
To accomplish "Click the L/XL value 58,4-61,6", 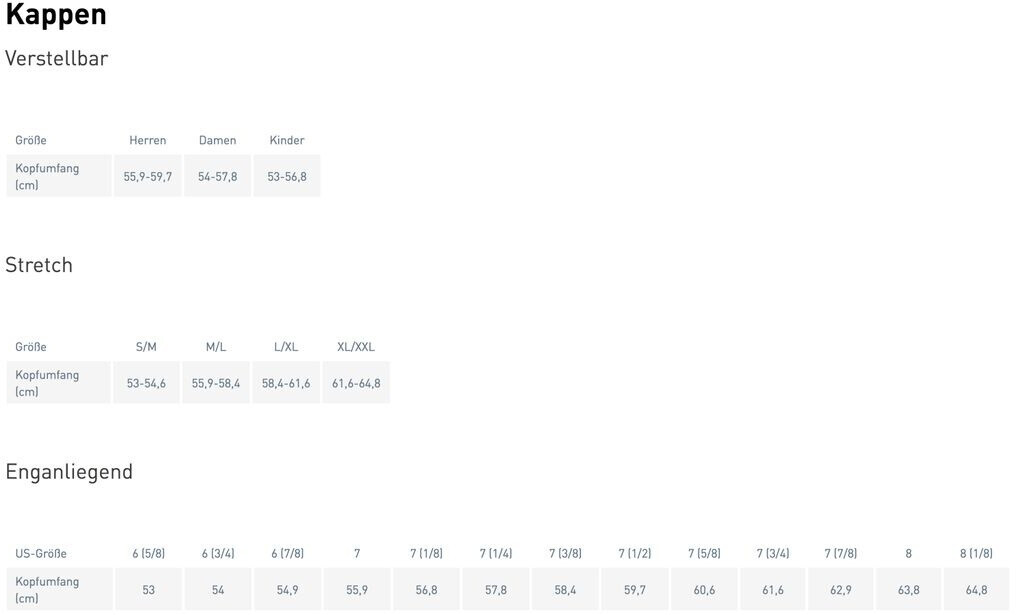I will [286, 384].
